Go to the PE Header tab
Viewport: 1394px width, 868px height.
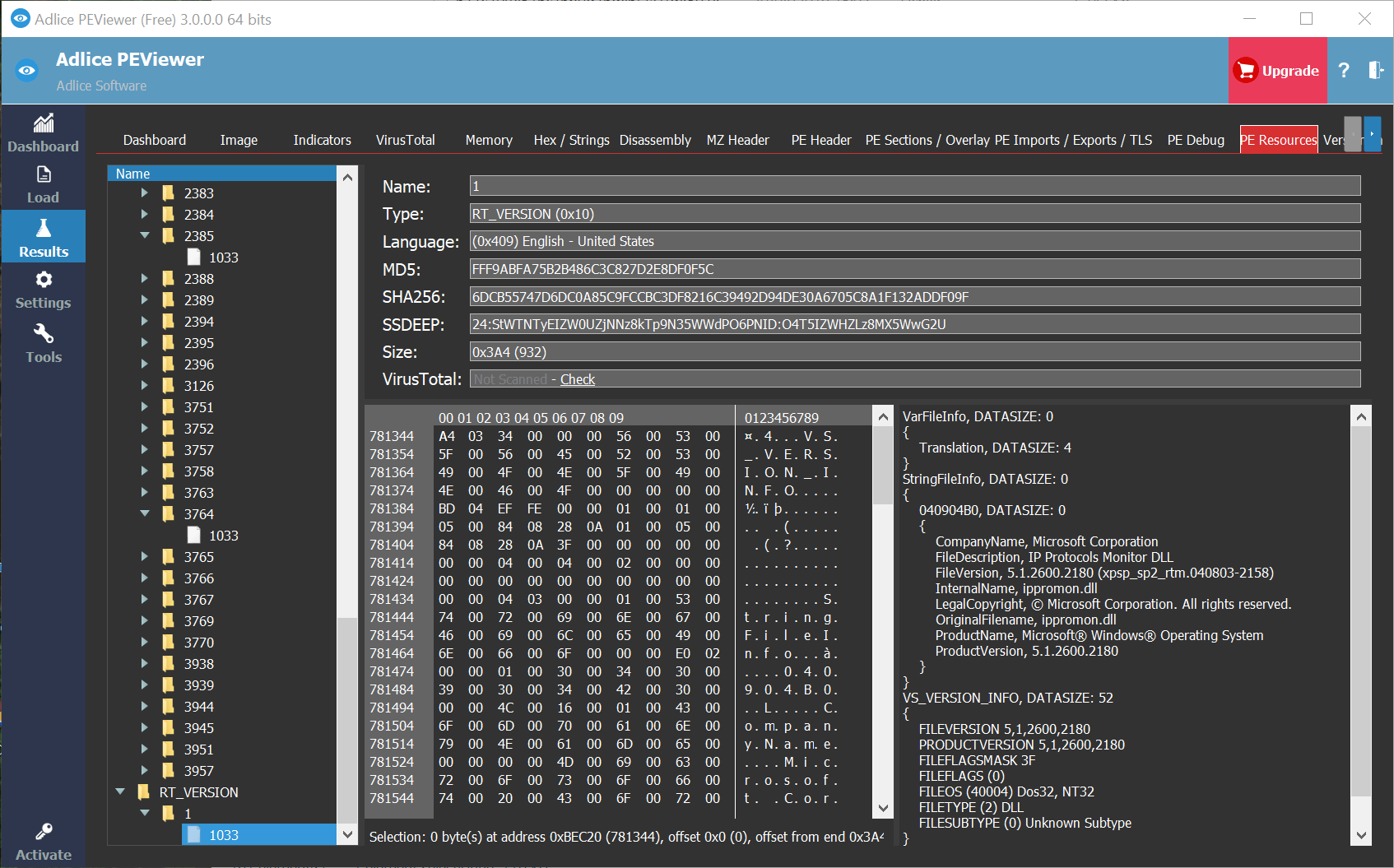click(x=820, y=140)
